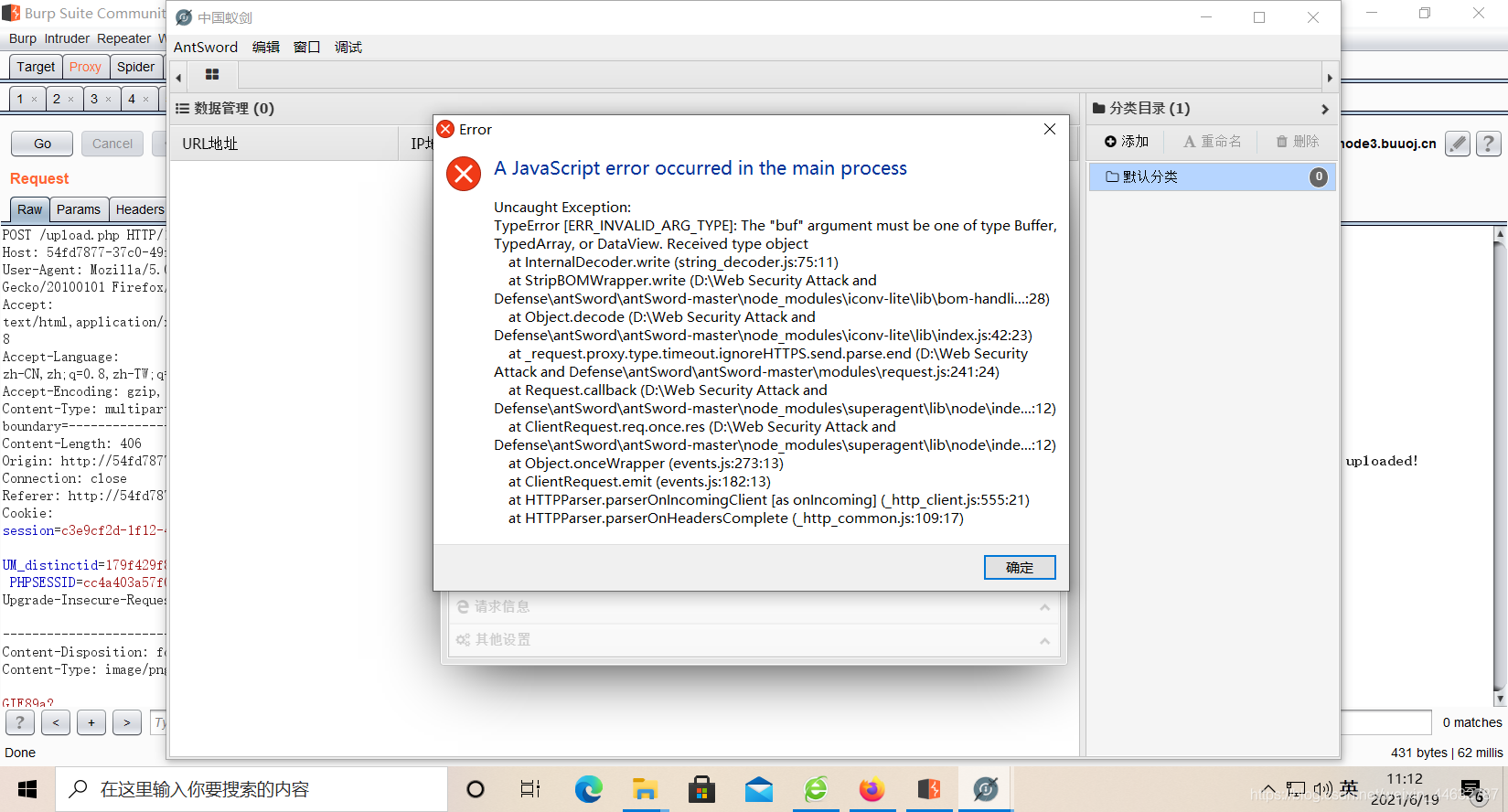This screenshot has width=1508, height=812.
Task: Click help question-mark button beside search in Burp
Action: [20, 722]
